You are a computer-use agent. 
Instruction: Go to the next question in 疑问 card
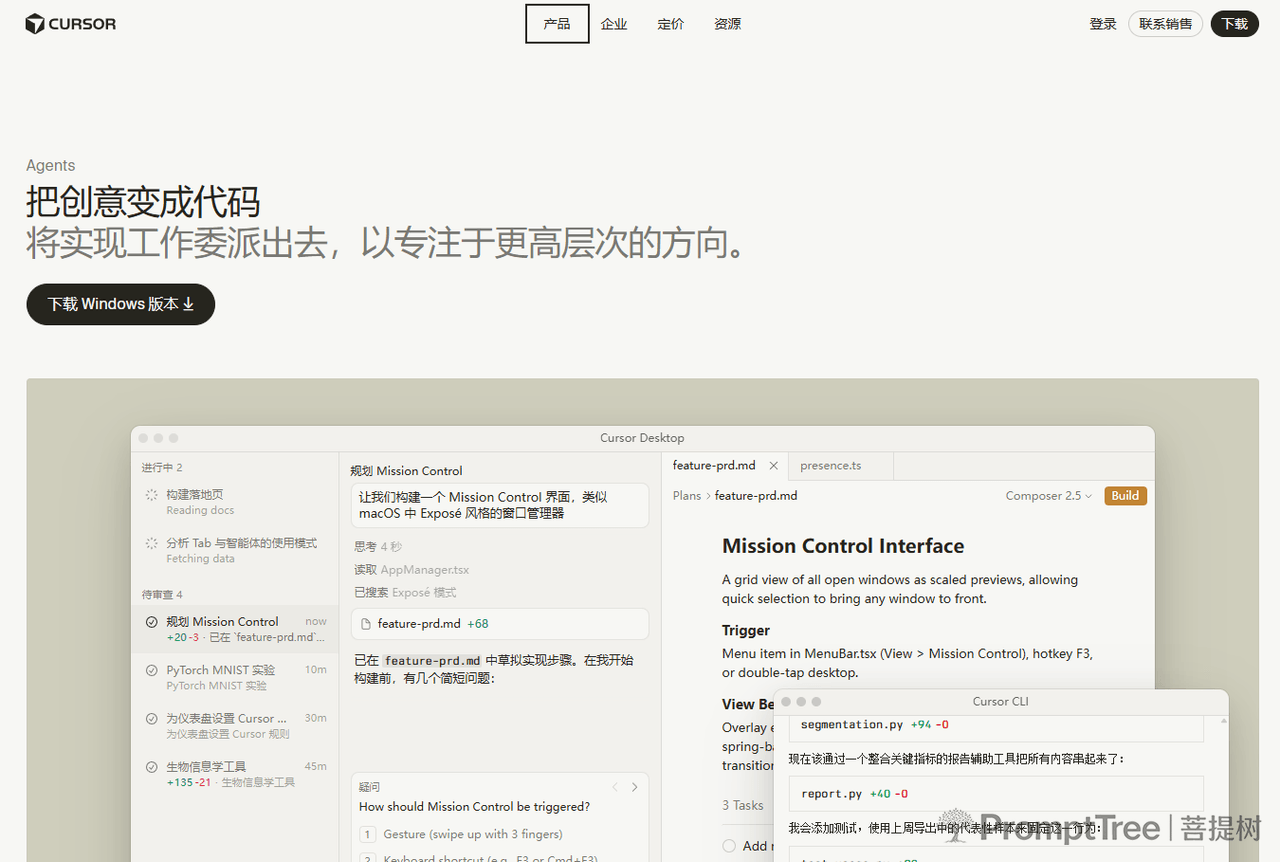pos(634,787)
